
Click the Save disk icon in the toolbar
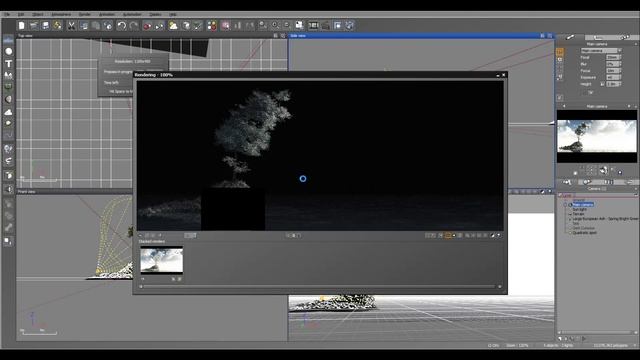[x=45, y=26]
